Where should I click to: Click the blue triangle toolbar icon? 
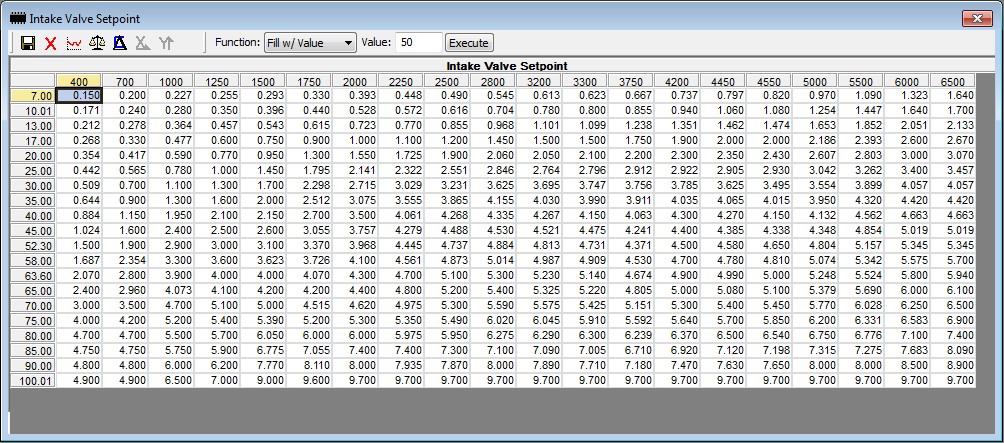(x=120, y=44)
